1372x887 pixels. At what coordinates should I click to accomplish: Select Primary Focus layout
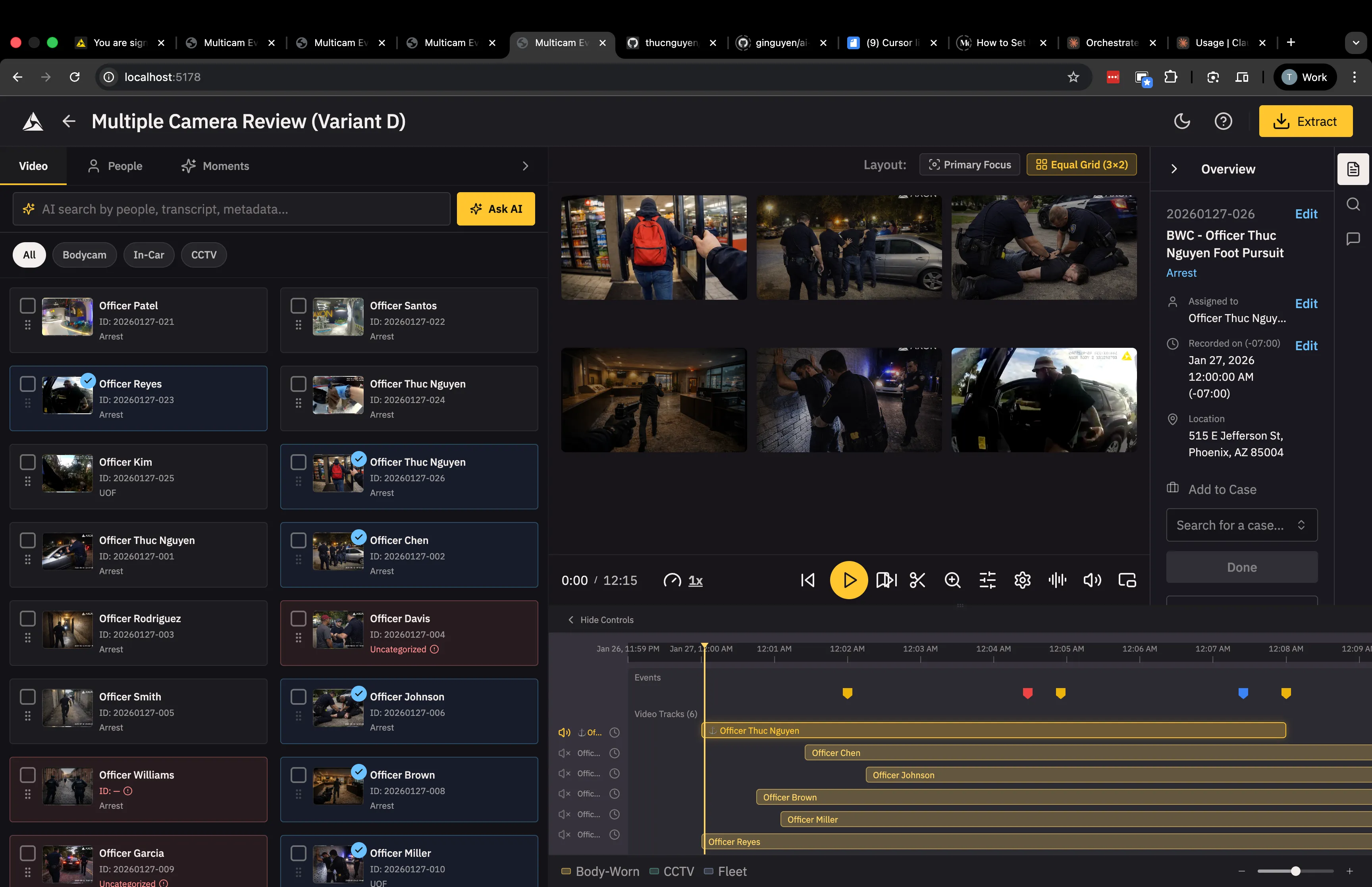point(969,165)
